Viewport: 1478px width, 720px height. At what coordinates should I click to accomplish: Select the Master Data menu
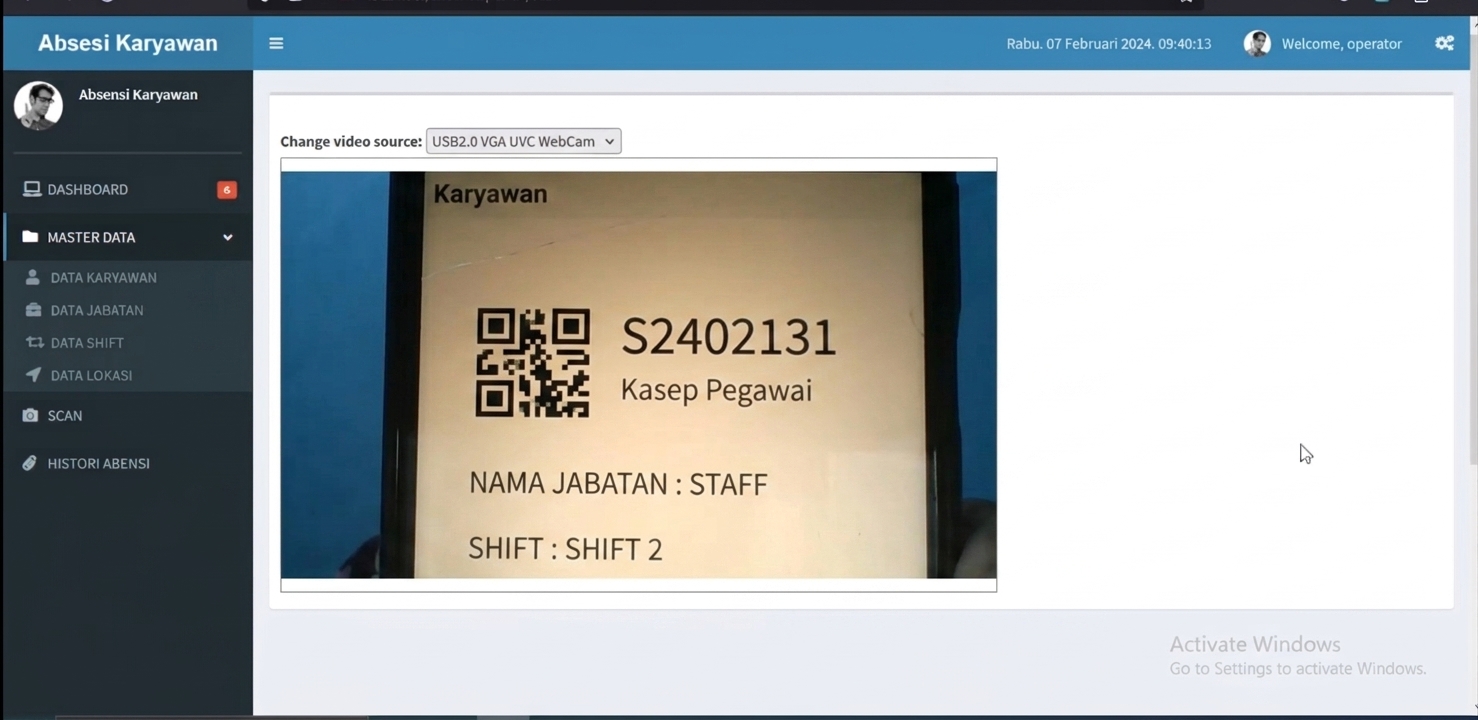click(128, 237)
